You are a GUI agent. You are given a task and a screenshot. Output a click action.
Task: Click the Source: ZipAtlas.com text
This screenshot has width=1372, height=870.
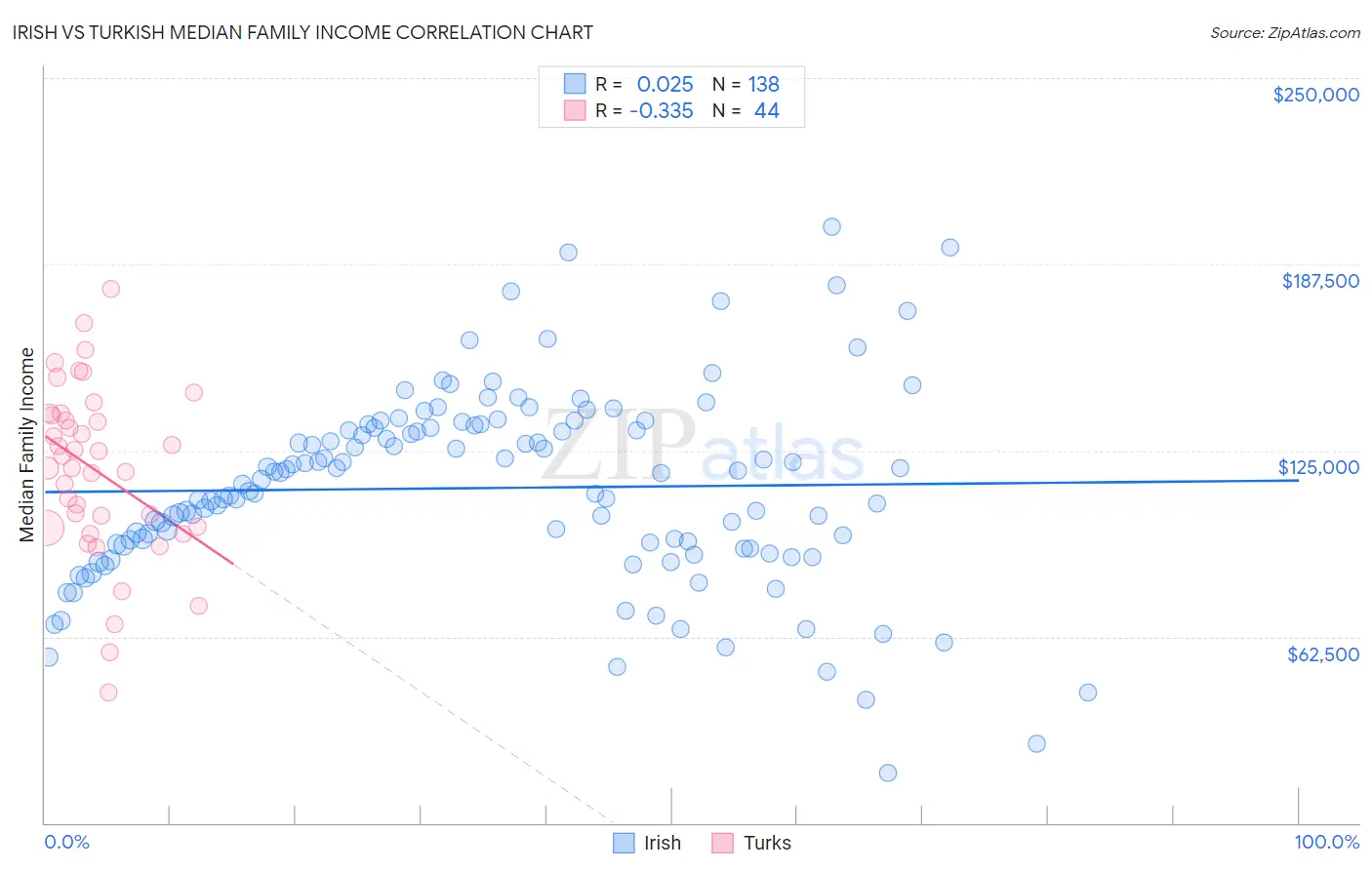(1285, 32)
